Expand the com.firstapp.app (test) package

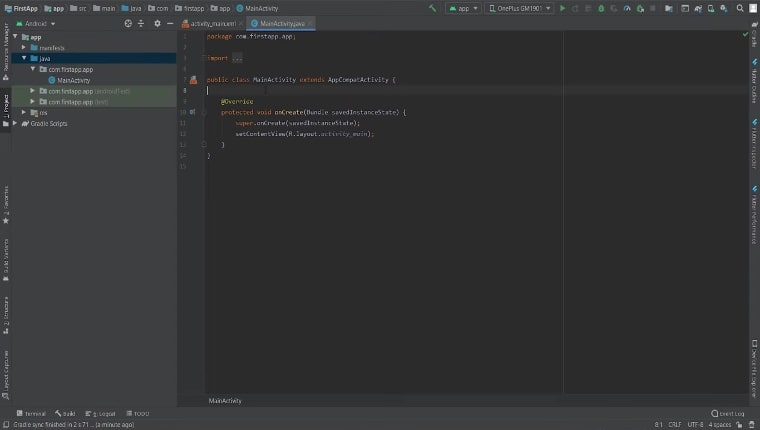click(x=32, y=101)
